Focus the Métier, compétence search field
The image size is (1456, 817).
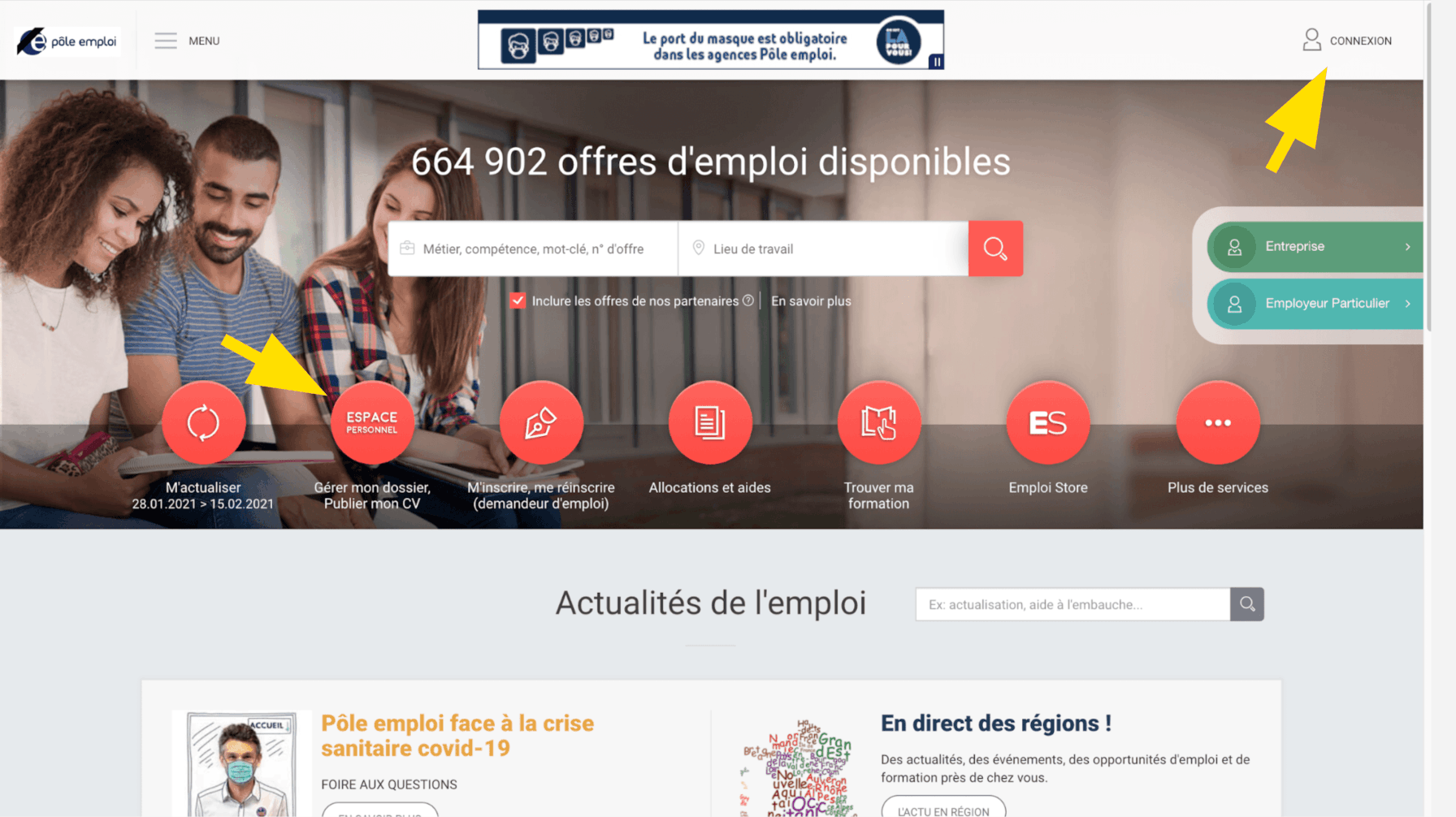coord(533,249)
